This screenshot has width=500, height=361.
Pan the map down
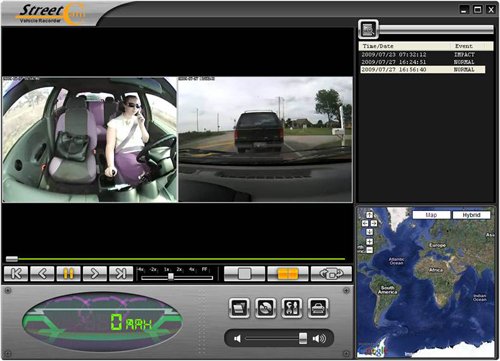pos(369,232)
